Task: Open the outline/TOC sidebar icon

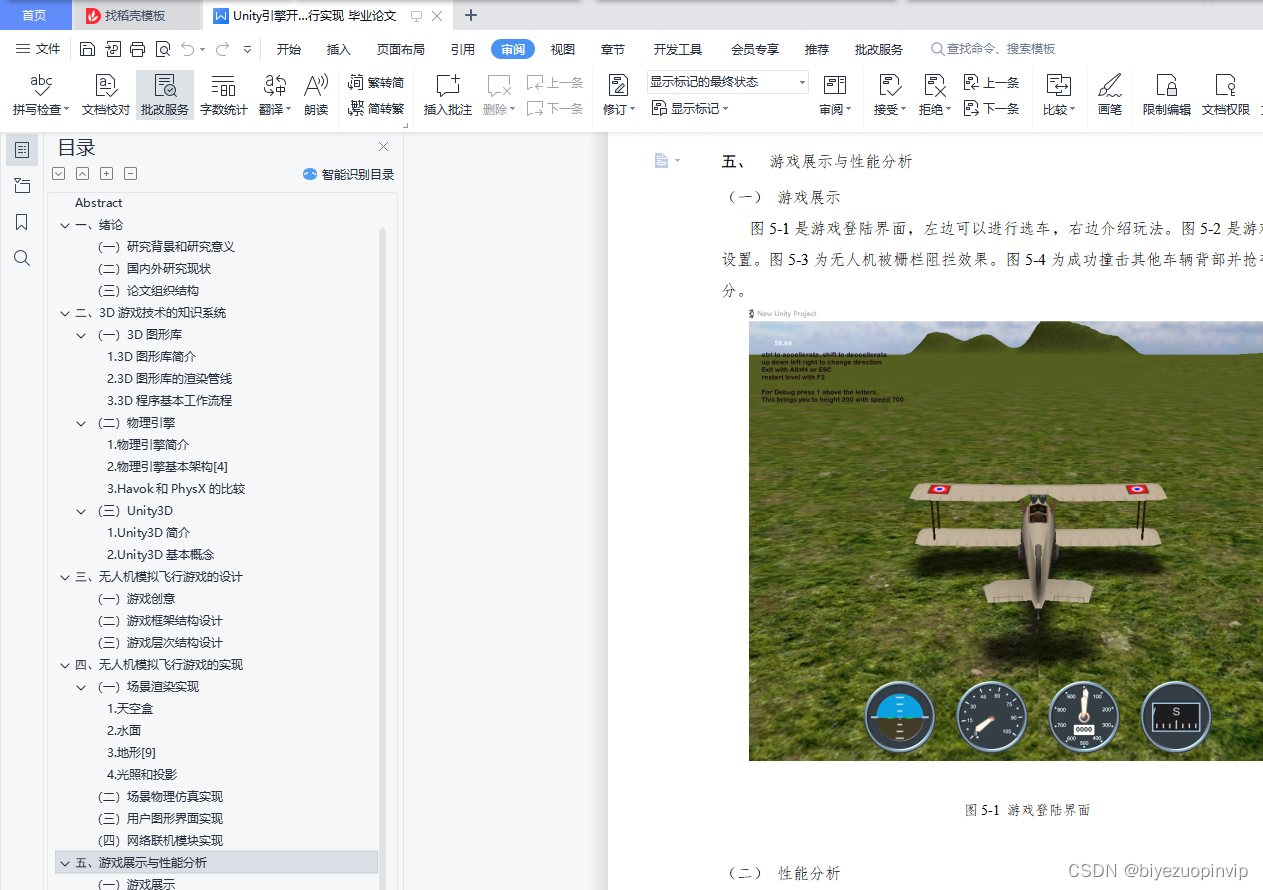Action: coord(22,150)
